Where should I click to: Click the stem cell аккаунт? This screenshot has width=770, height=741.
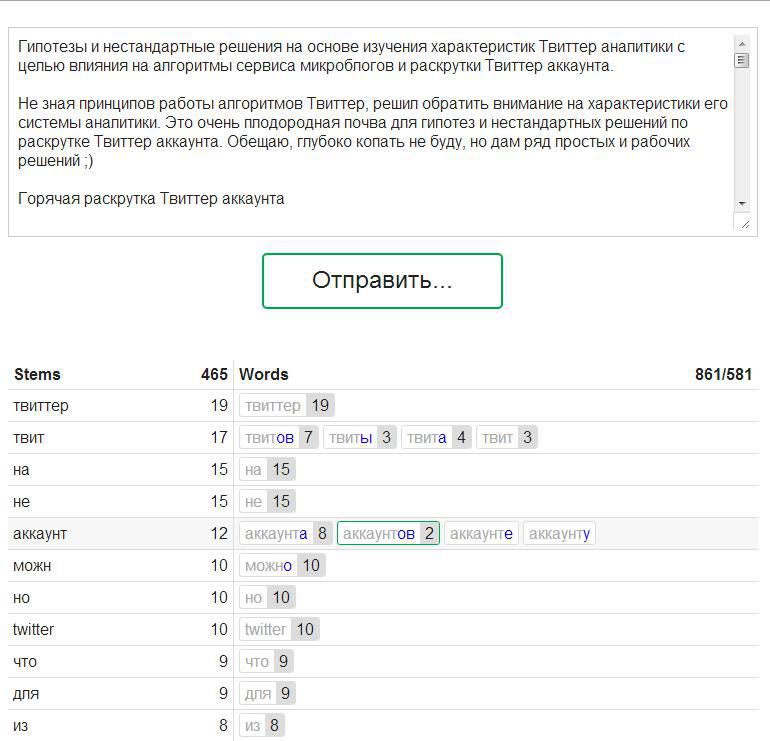coord(40,533)
